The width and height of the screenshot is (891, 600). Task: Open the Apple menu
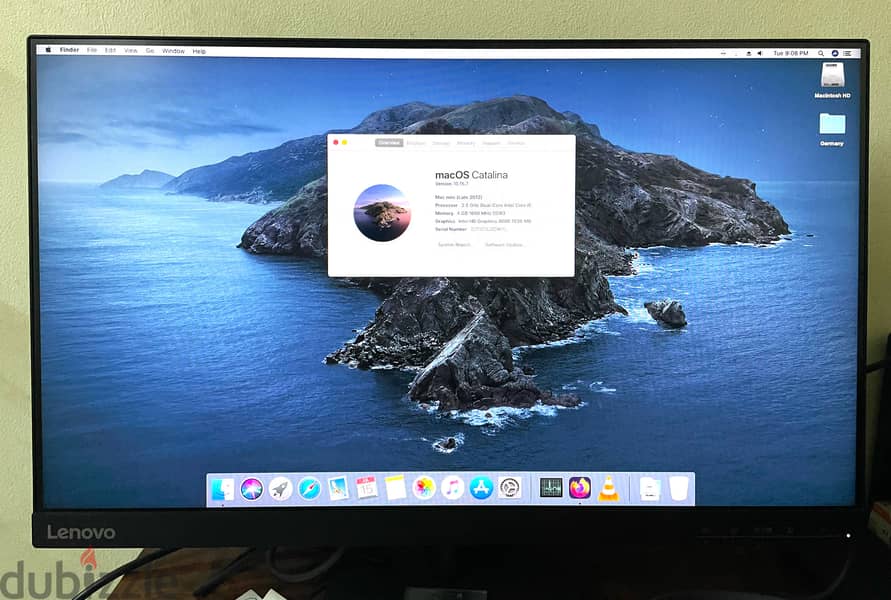tap(48, 50)
